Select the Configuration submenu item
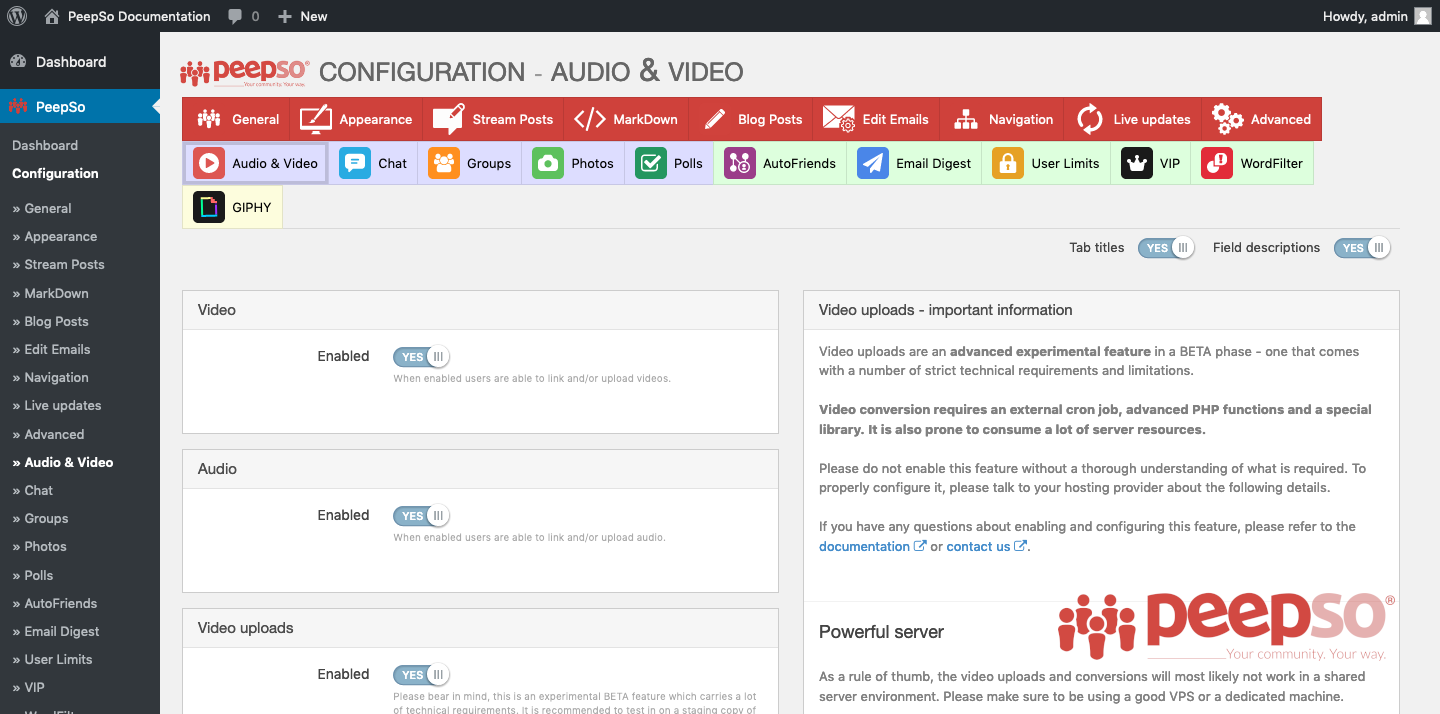1440x714 pixels. point(55,173)
